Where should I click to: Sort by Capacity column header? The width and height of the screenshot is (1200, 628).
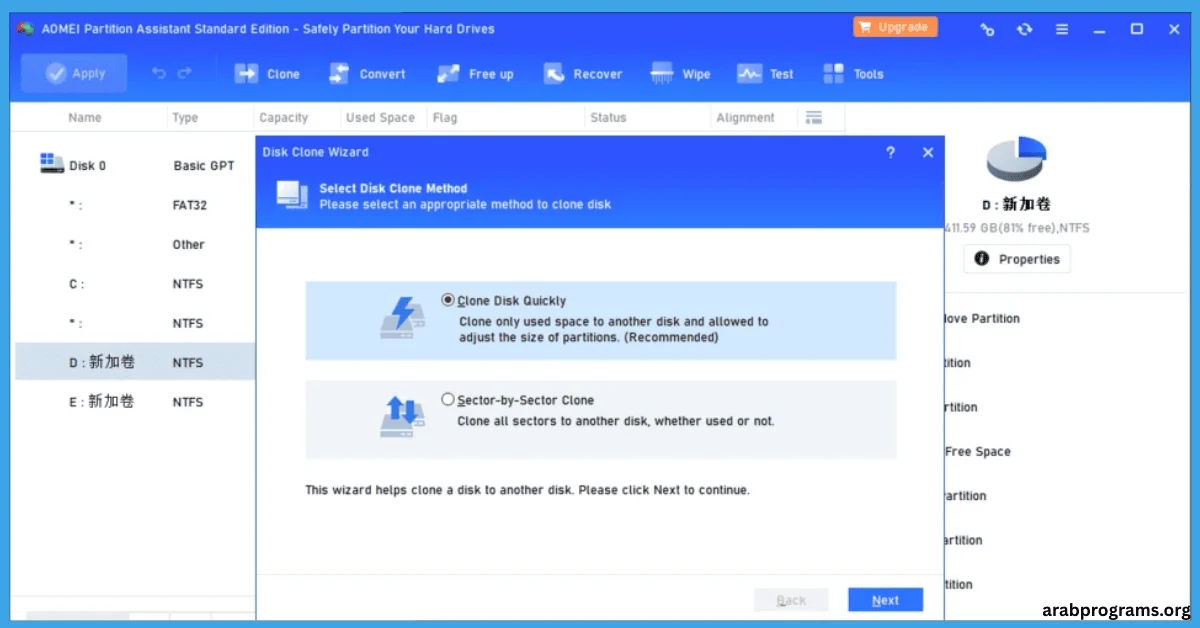(284, 117)
